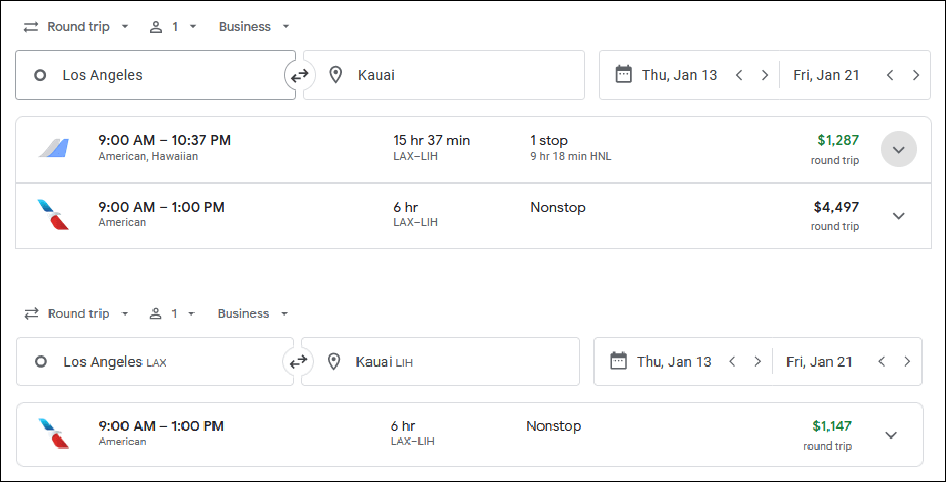Click the calendar icon in the lower date field

[x=618, y=361]
